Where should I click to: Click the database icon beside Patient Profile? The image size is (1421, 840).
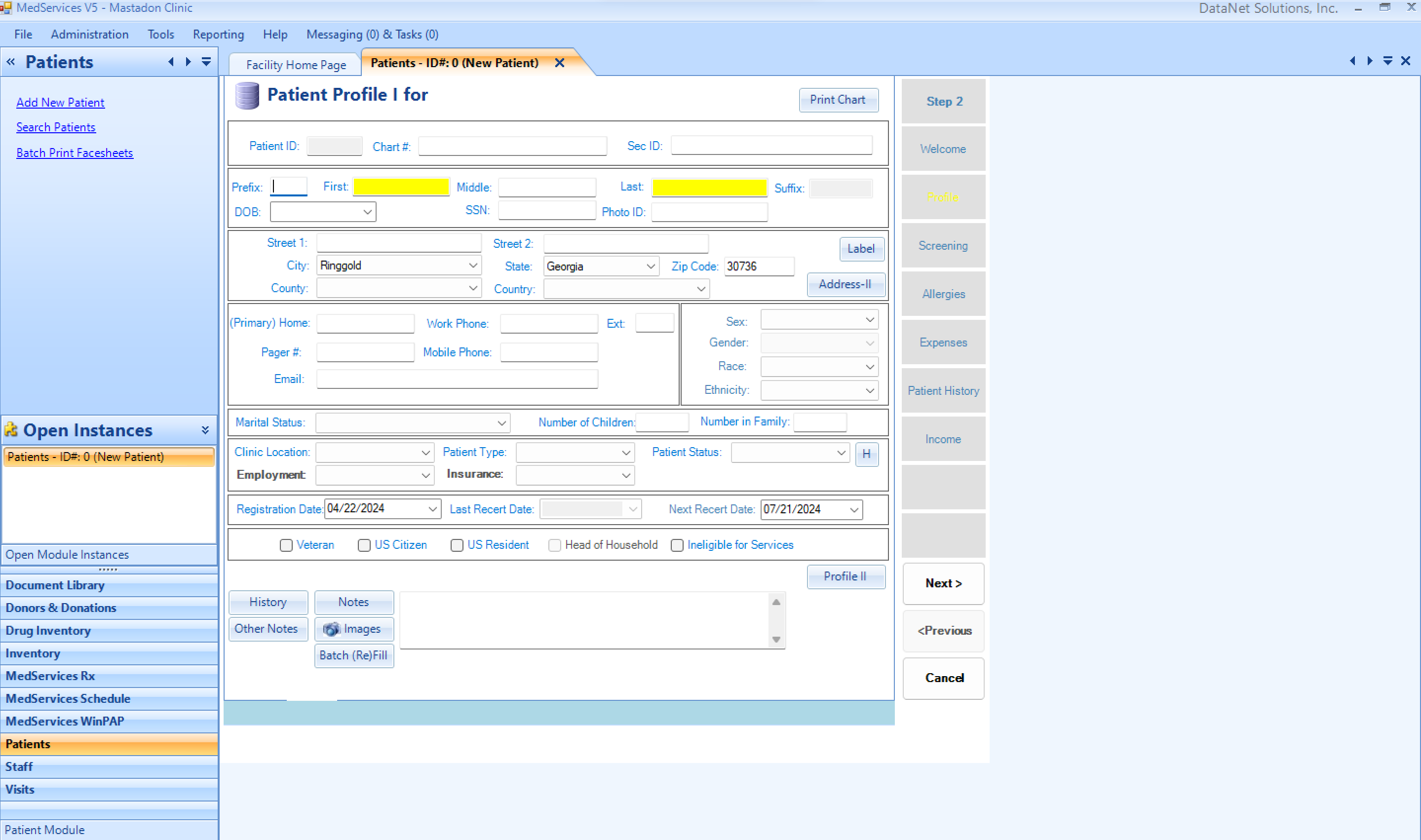pos(247,95)
